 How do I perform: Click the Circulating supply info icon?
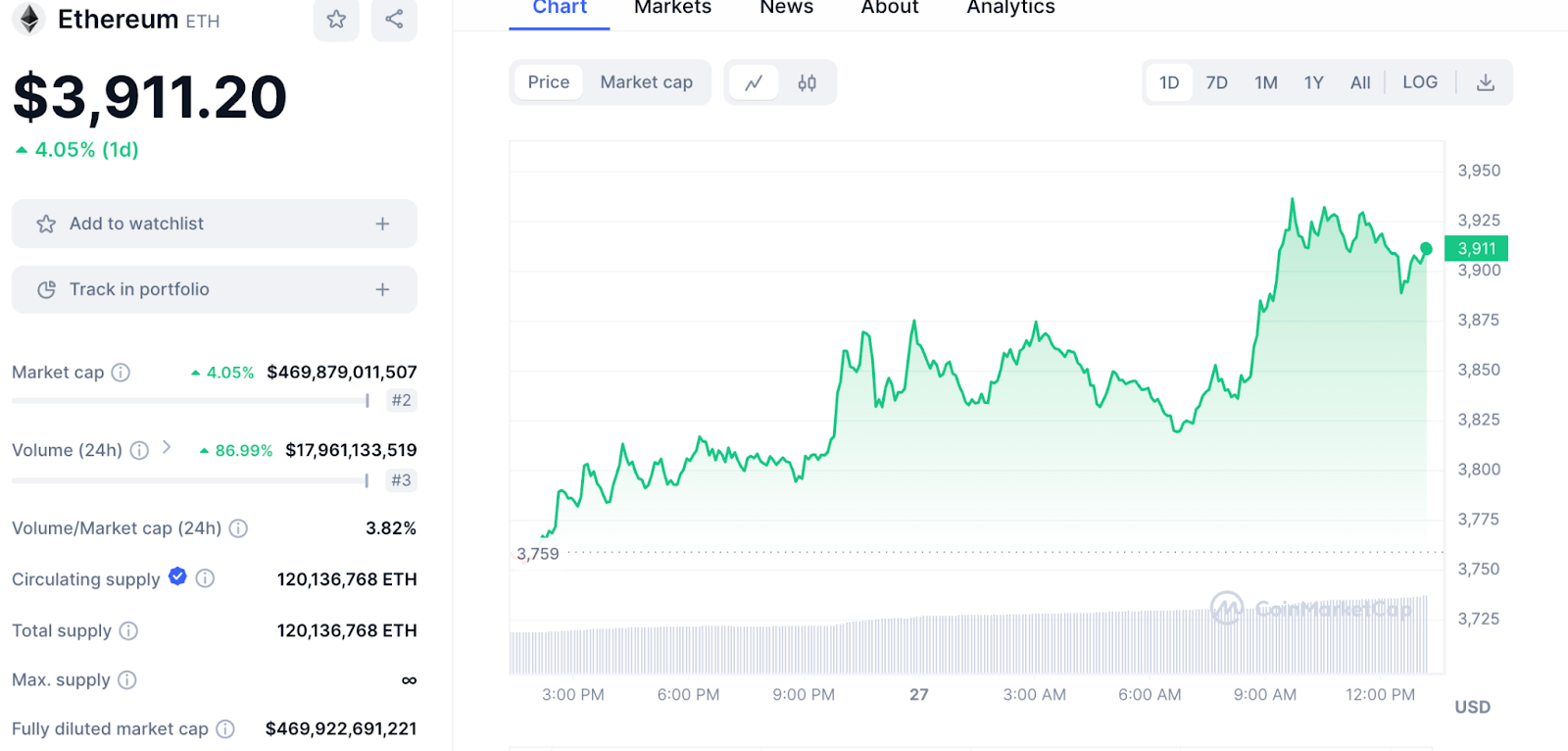[205, 578]
